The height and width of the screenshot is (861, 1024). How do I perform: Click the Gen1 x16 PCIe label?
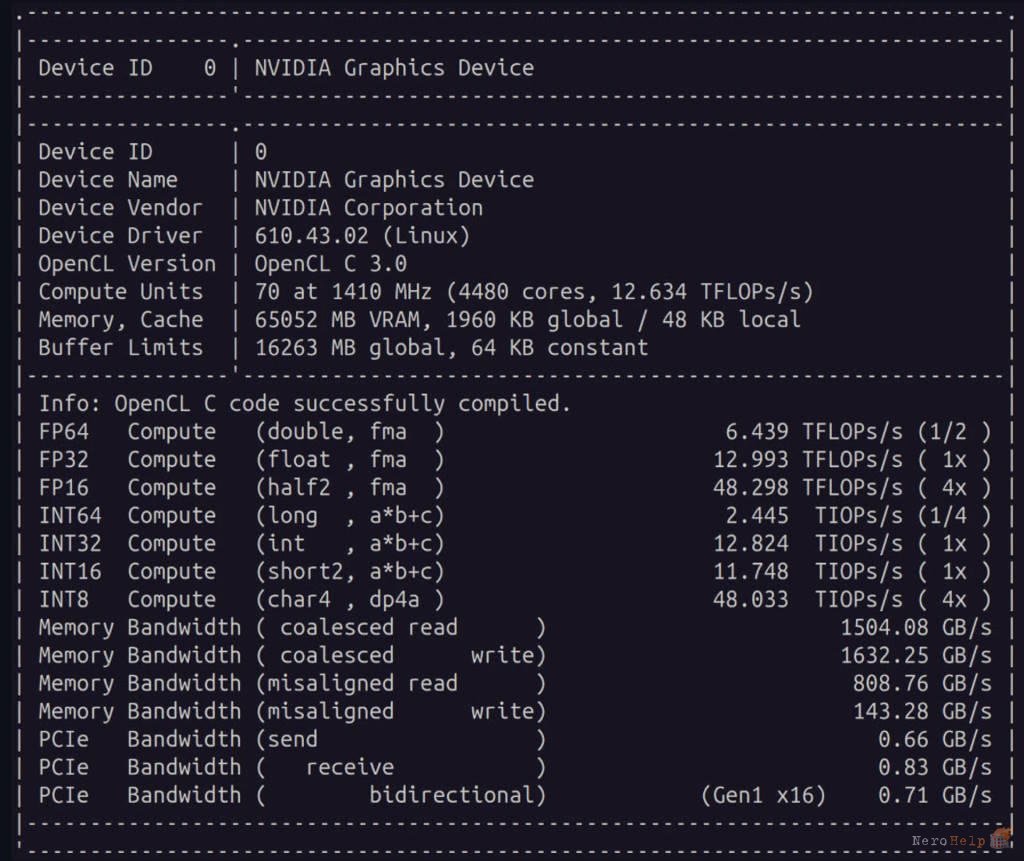pyautogui.click(x=763, y=796)
